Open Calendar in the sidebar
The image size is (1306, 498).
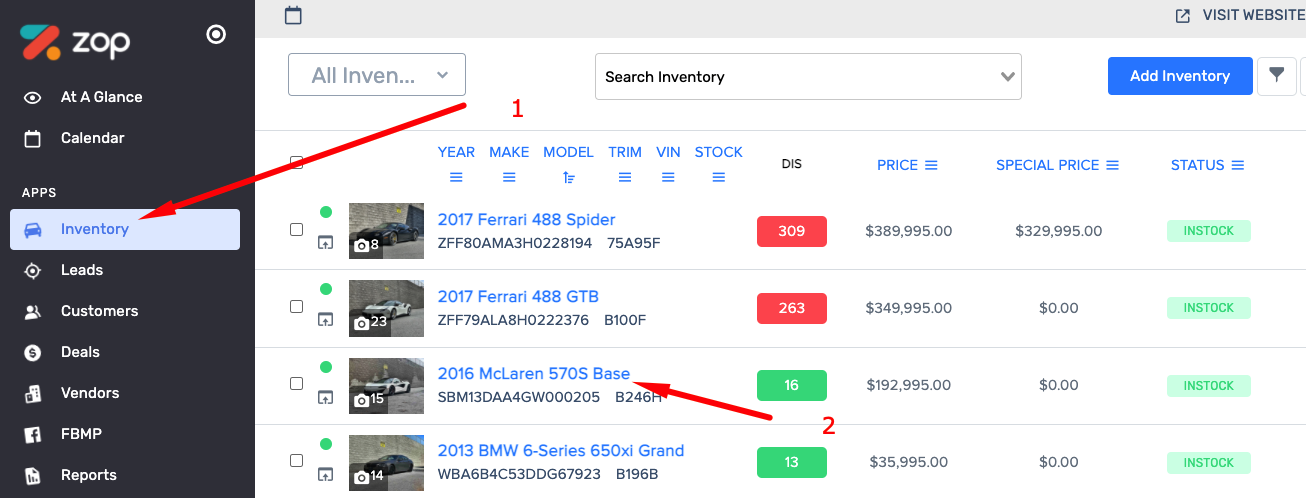coord(92,138)
